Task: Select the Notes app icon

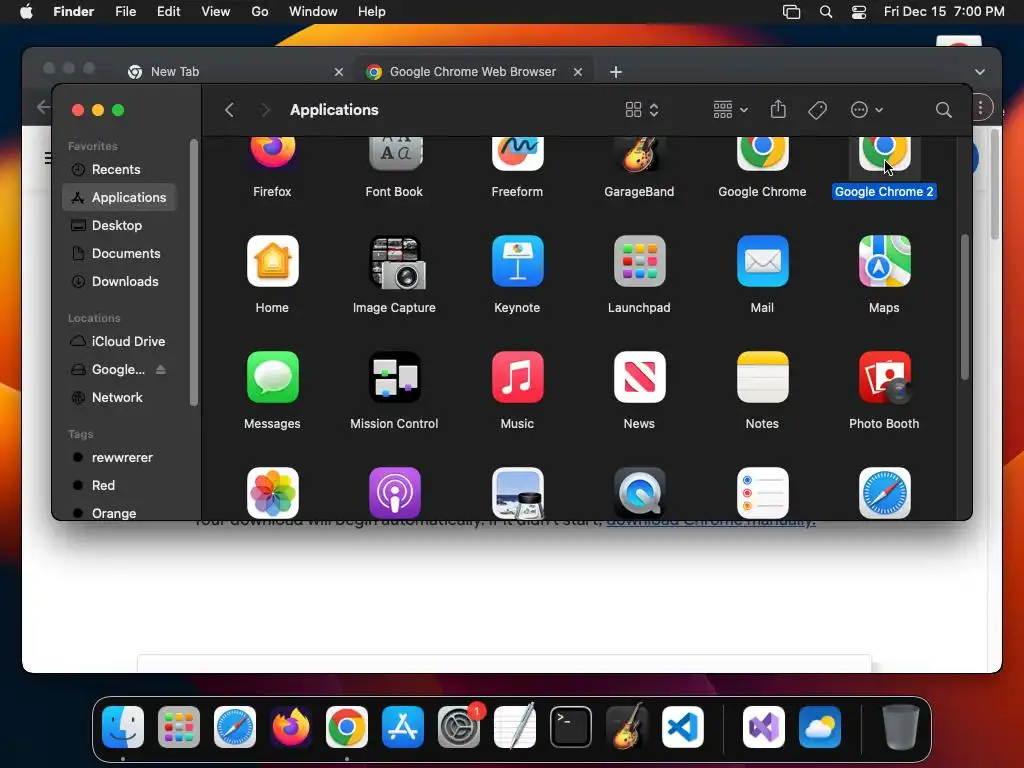Action: [x=762, y=377]
